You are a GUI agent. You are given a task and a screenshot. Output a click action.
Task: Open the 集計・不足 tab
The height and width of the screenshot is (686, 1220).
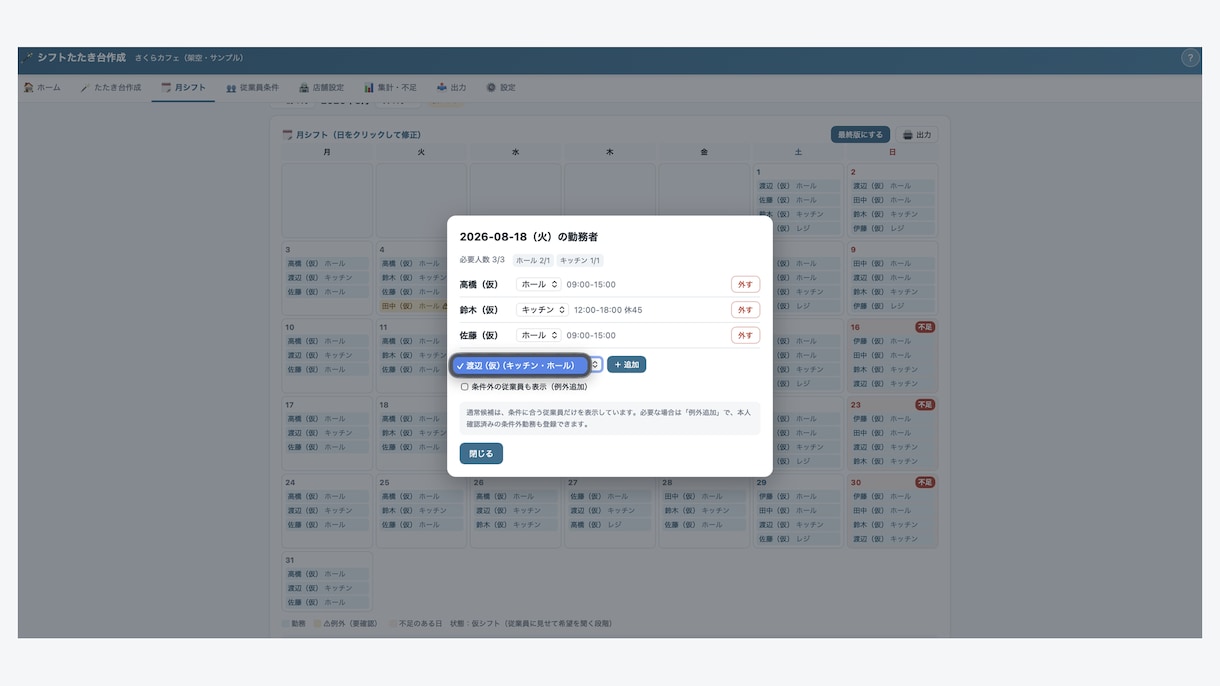[390, 88]
